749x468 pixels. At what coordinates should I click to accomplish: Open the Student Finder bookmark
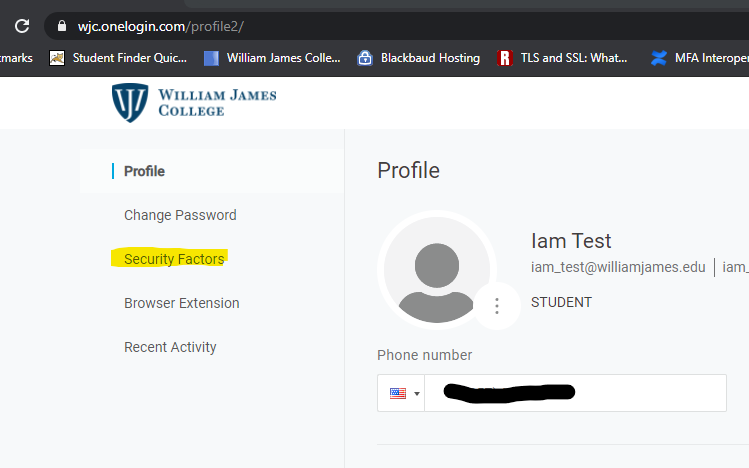[x=118, y=58]
